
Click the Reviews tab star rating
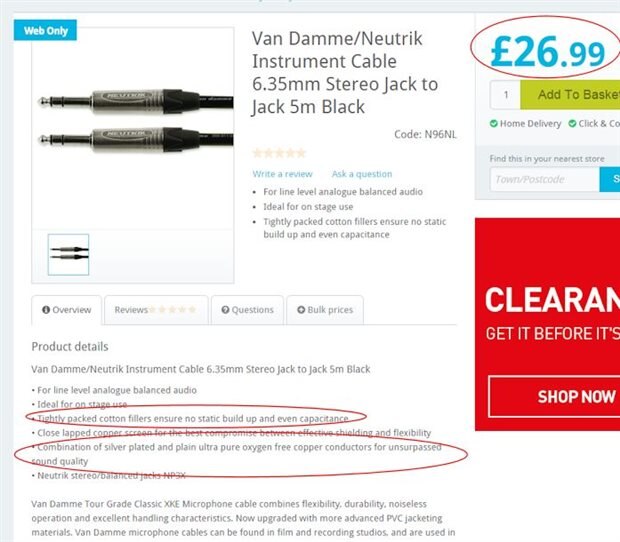point(172,310)
